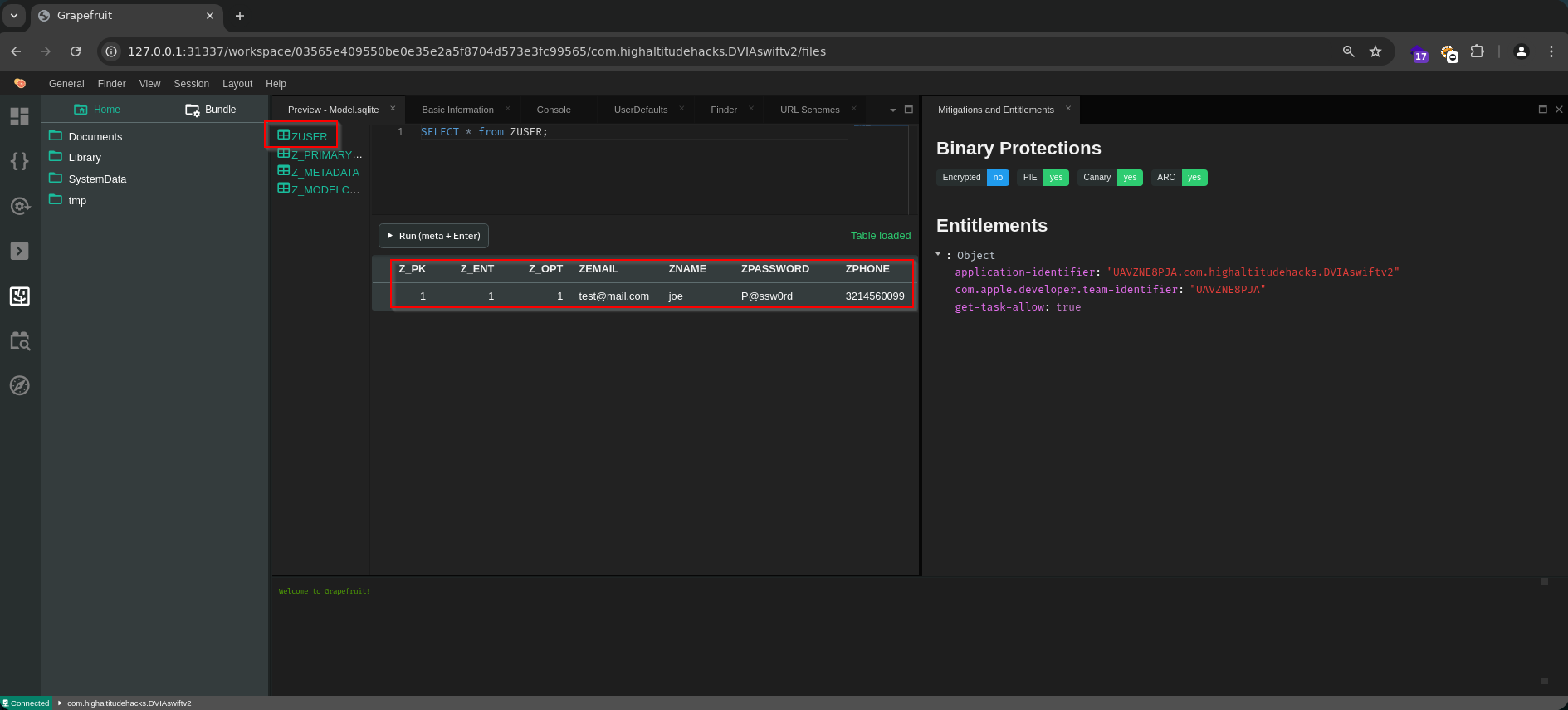Click the Grapefruit logo in menu bar
This screenshot has height=710, width=1568.
click(x=20, y=83)
